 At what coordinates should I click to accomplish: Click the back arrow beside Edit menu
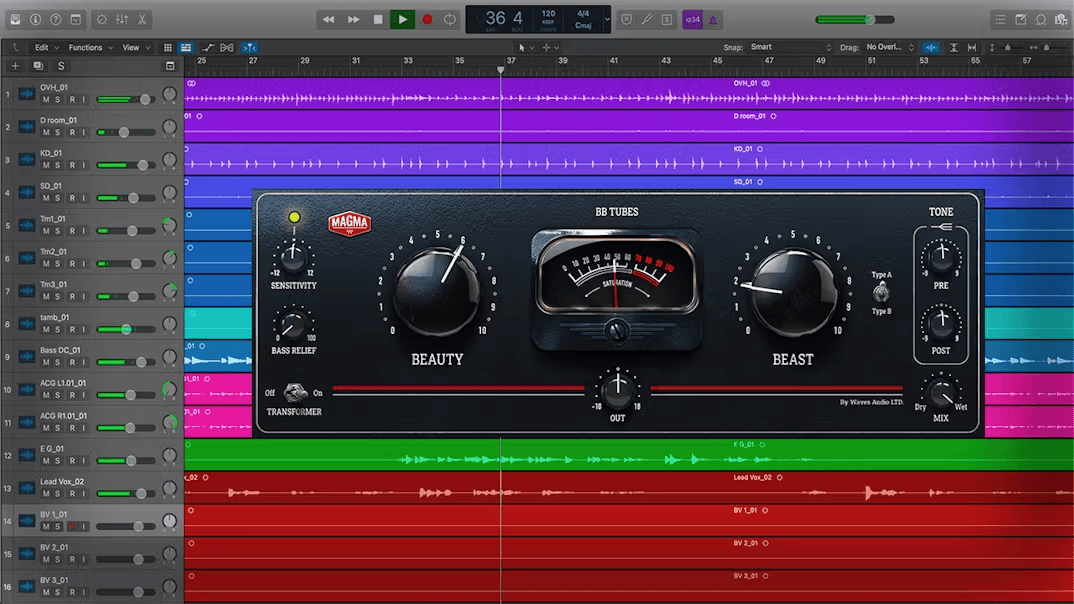(15, 47)
